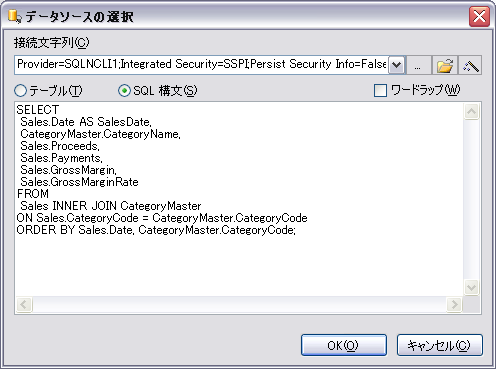Viewport: 496px width, 369px height.
Task: Click the horizontal scrollbar track
Action: [x=239, y=304]
